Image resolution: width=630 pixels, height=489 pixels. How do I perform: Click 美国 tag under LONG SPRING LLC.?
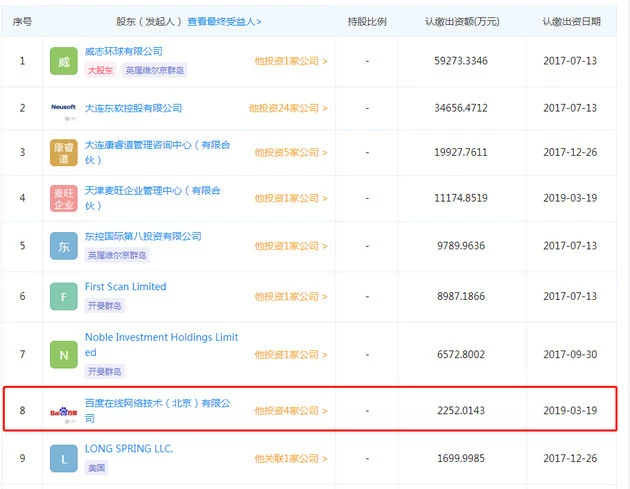[x=96, y=468]
